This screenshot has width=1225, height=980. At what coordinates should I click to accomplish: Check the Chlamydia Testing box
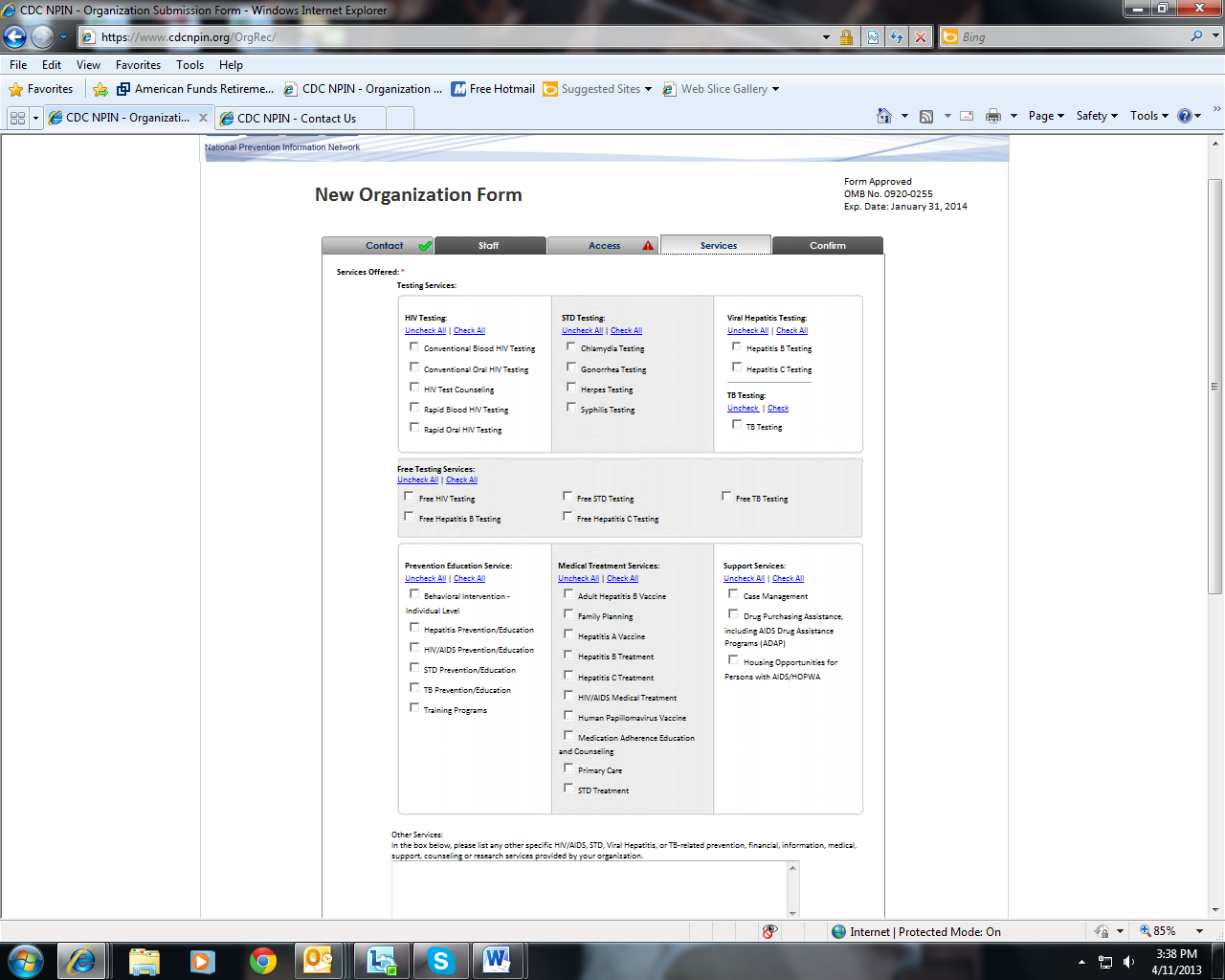[571, 346]
